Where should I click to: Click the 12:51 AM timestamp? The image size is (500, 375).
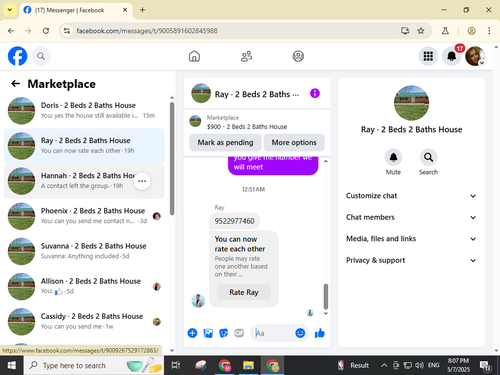pos(253,189)
